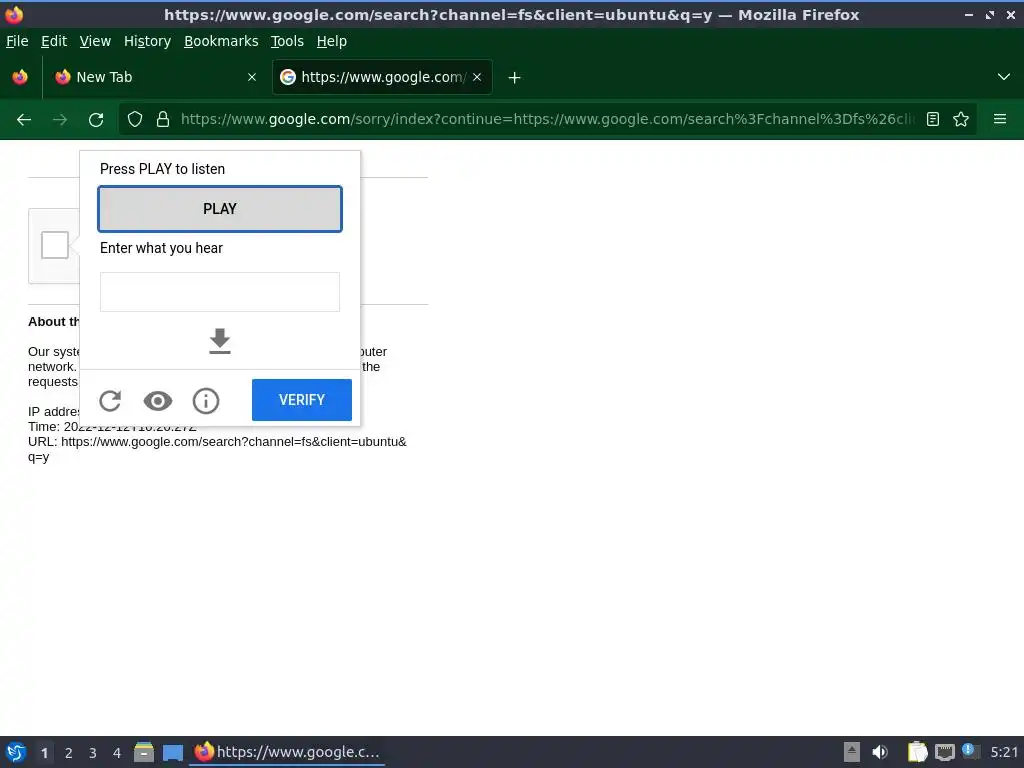
Task: Open the History menu
Action: [147, 41]
